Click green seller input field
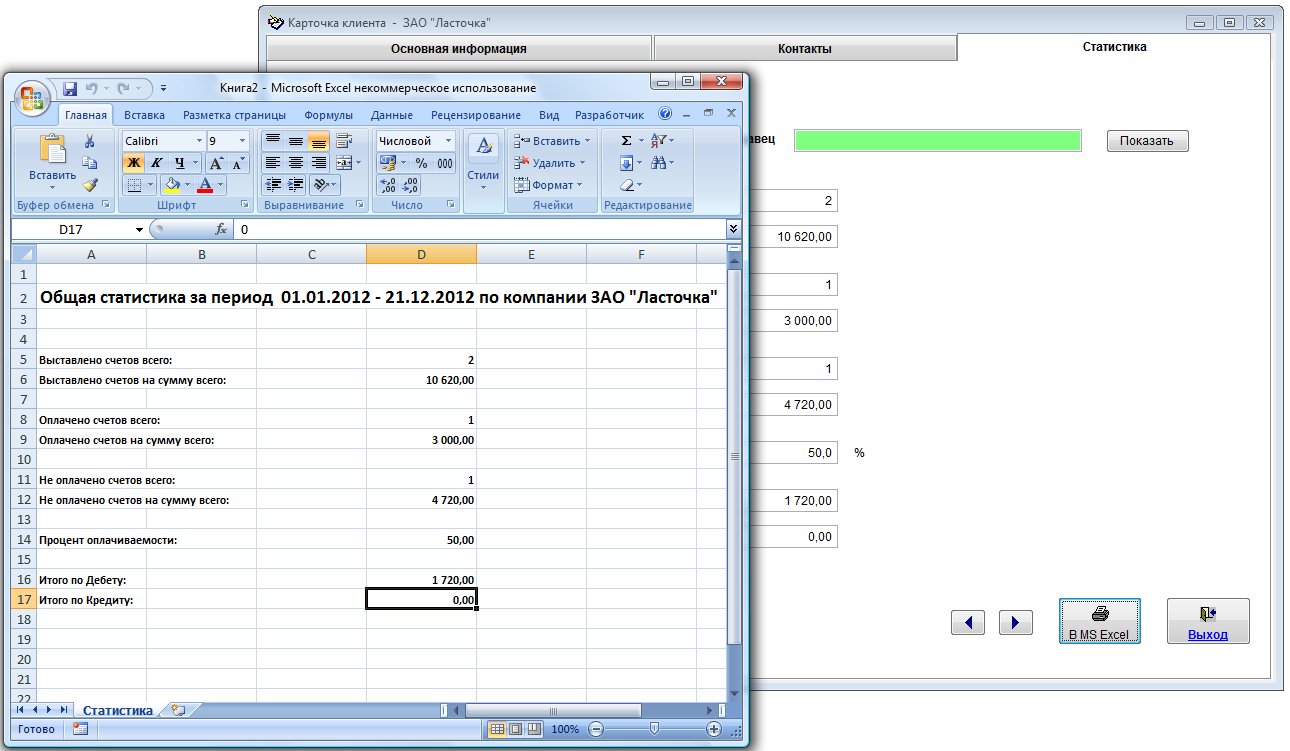This screenshot has height=751, width=1290. click(x=938, y=141)
